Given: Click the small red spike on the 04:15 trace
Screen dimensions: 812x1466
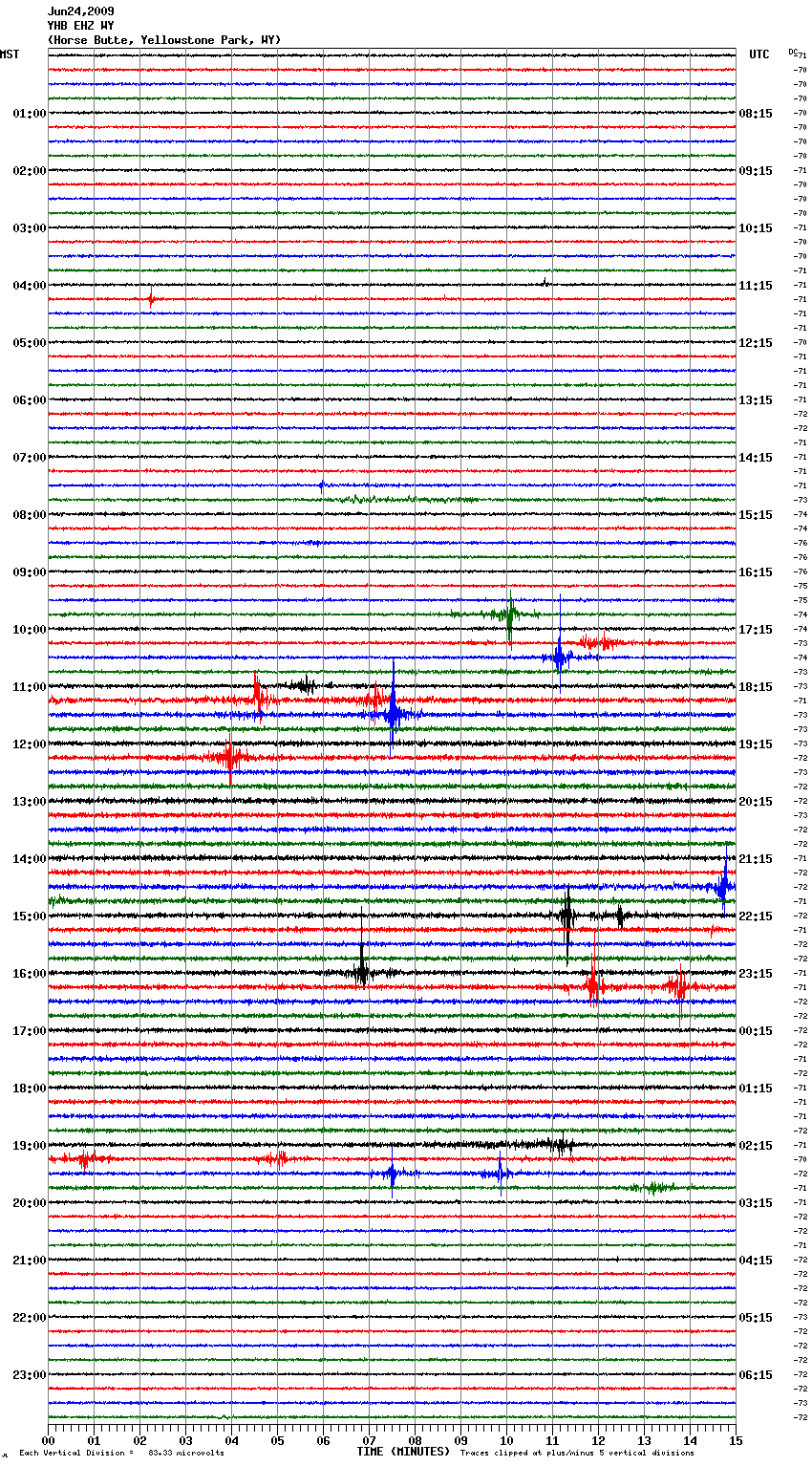Looking at the screenshot, I should click(x=151, y=299).
